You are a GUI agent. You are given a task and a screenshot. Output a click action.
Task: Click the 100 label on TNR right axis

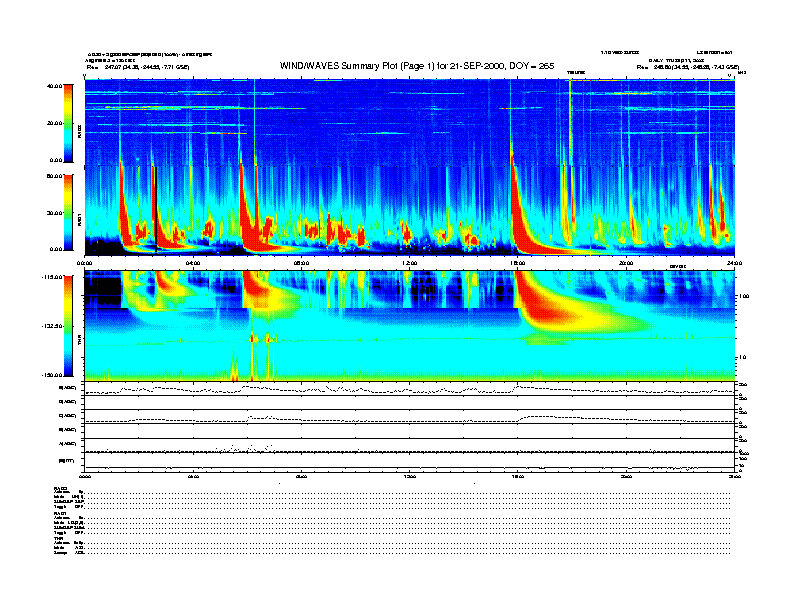[x=744, y=296]
